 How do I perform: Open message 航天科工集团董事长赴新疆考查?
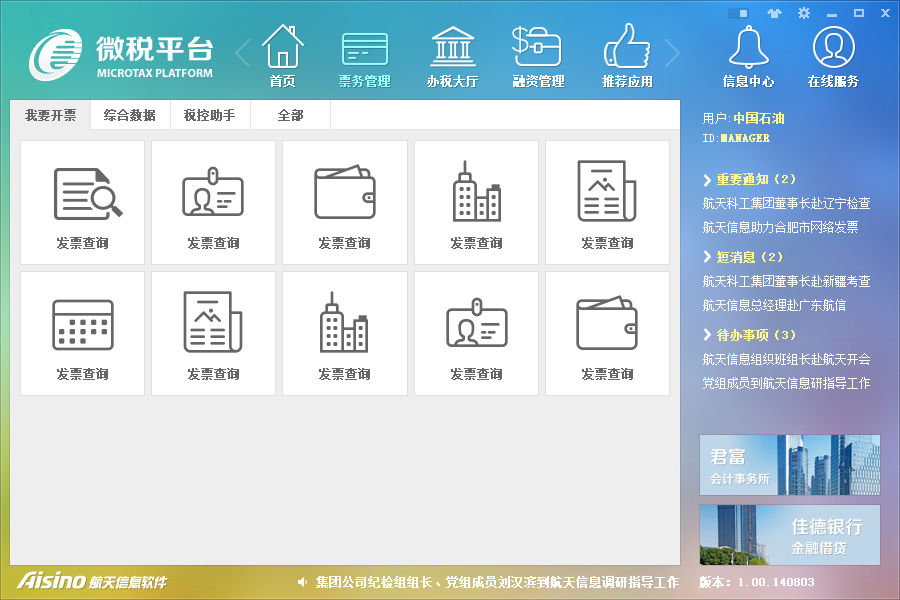786,281
